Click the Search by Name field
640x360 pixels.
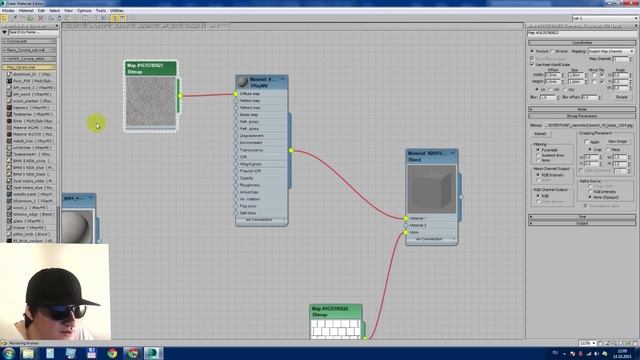coord(33,32)
